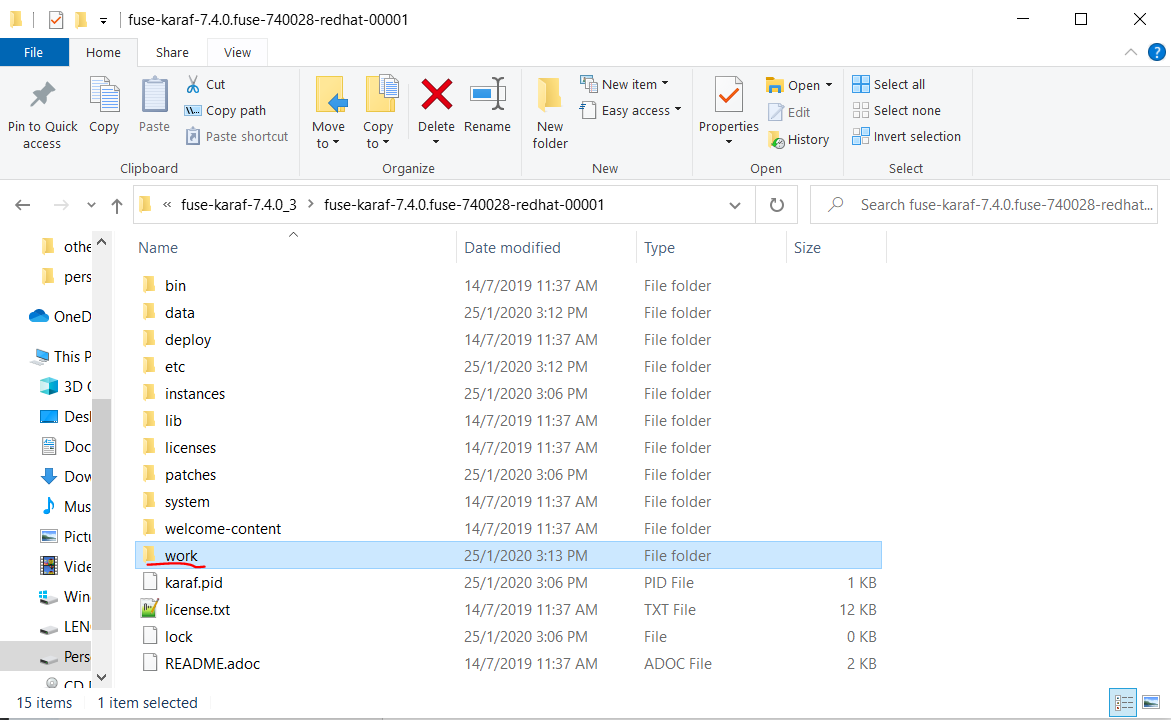
Task: Open the dropdown arrow next to Open
Action: pos(829,85)
